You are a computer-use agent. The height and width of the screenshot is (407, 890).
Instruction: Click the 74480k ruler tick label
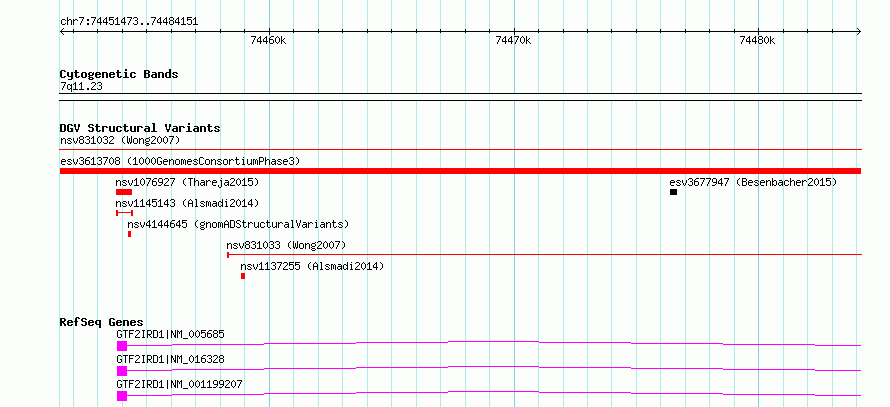pos(757,40)
